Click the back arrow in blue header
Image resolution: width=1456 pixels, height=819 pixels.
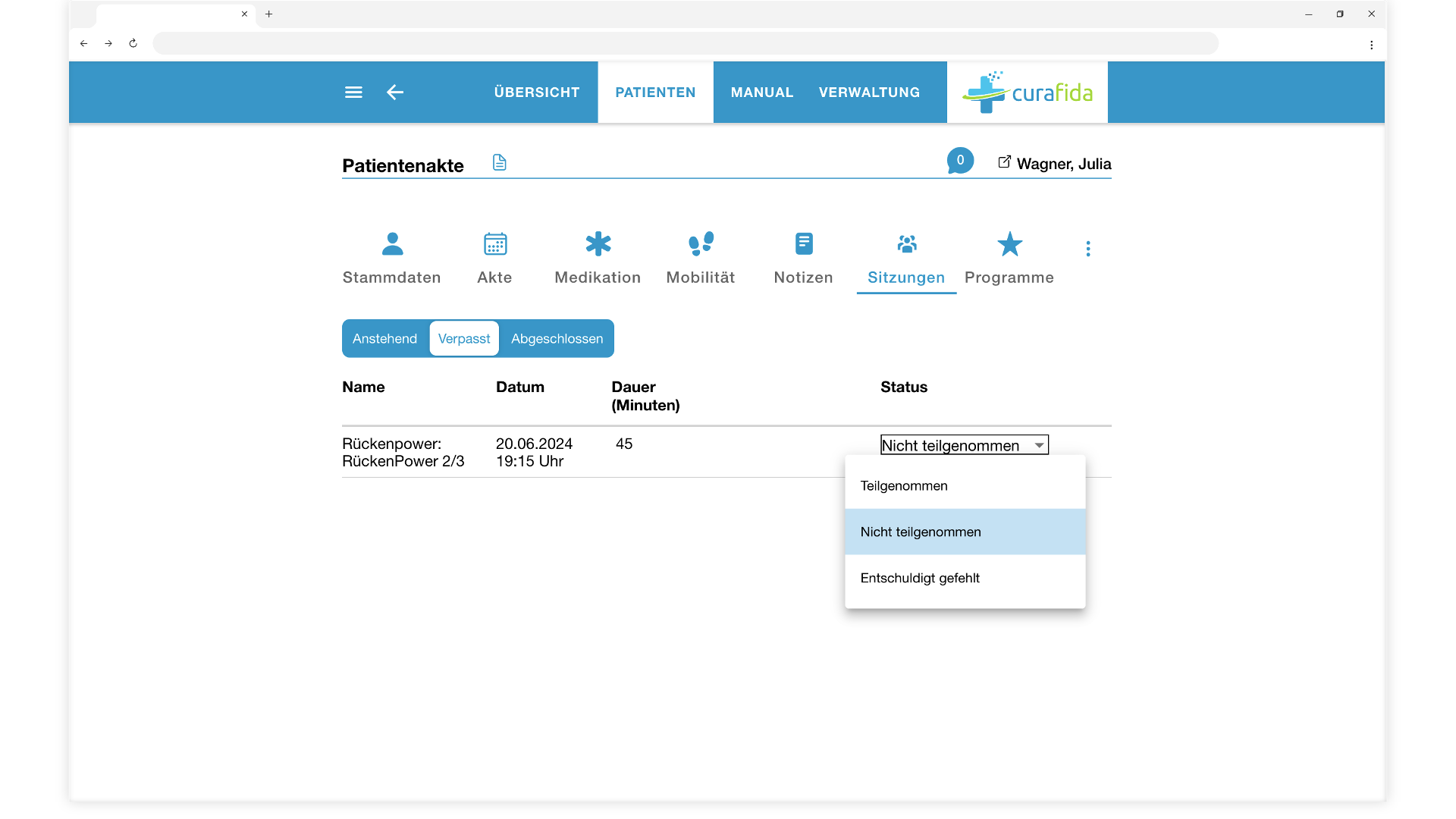pyautogui.click(x=395, y=93)
